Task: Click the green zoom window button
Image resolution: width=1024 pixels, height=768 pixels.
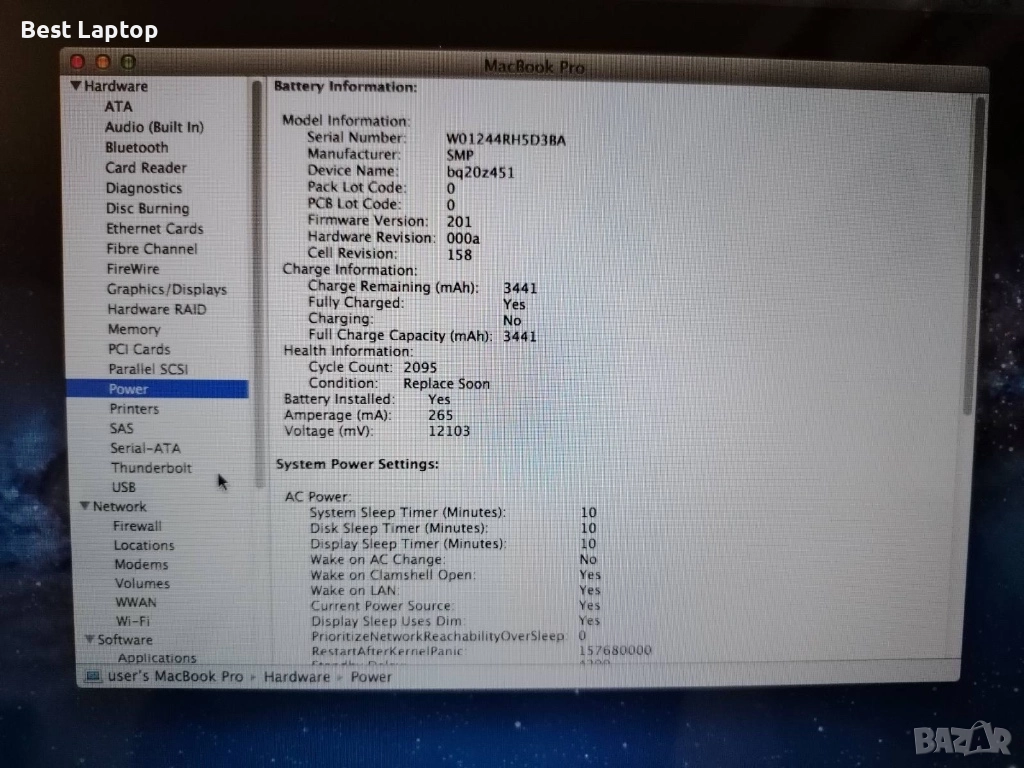Action: [x=128, y=63]
